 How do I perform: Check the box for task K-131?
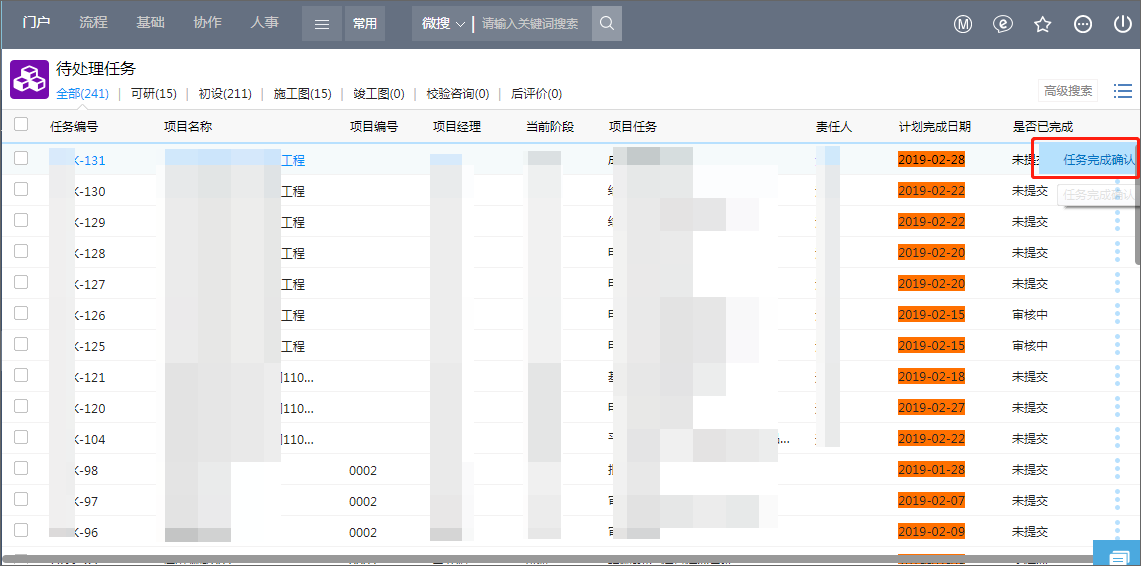[21, 158]
